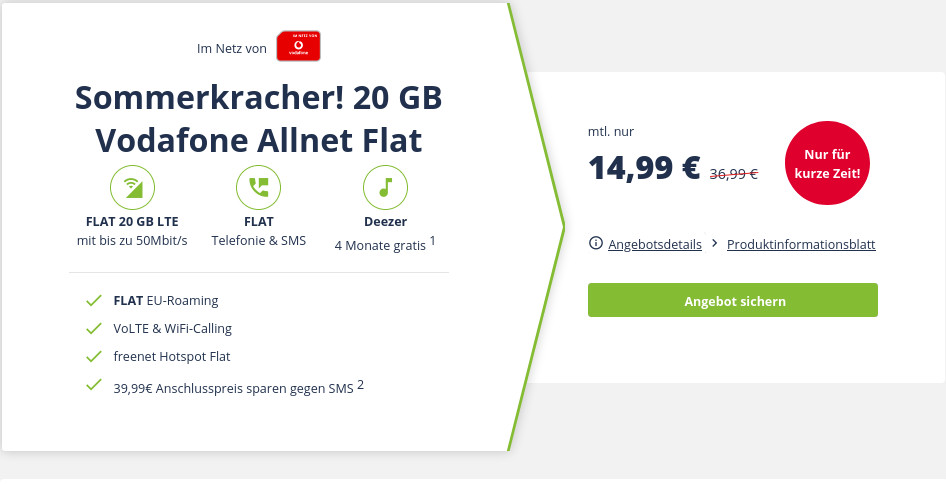The width and height of the screenshot is (946, 484).
Task: Click the crossed-out 36,99 € price
Action: tap(733, 173)
